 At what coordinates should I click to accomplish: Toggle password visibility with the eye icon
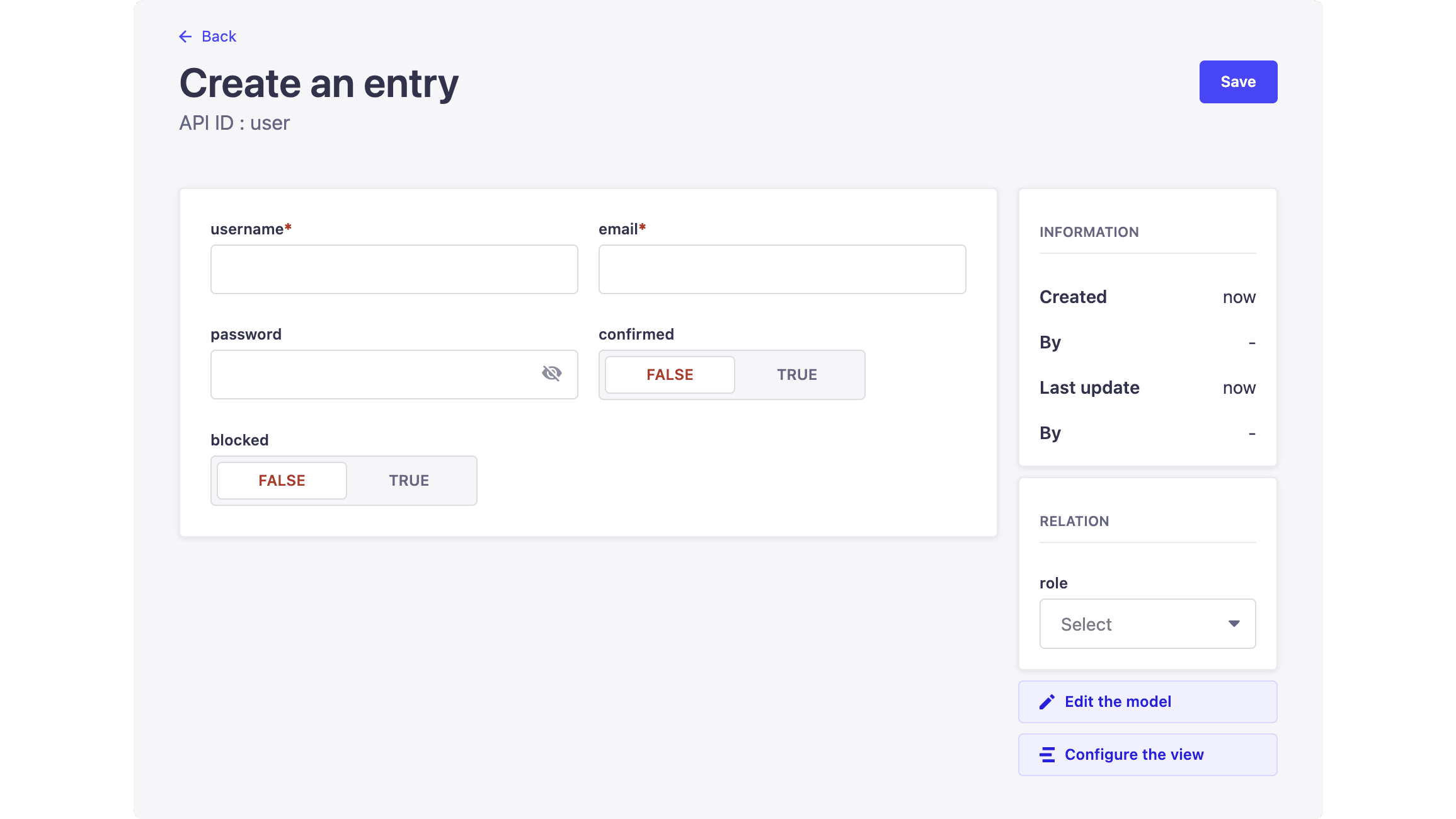pyautogui.click(x=553, y=373)
